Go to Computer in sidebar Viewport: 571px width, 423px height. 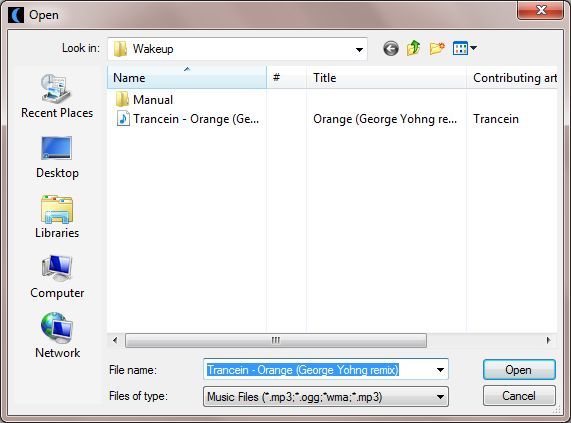pos(57,277)
